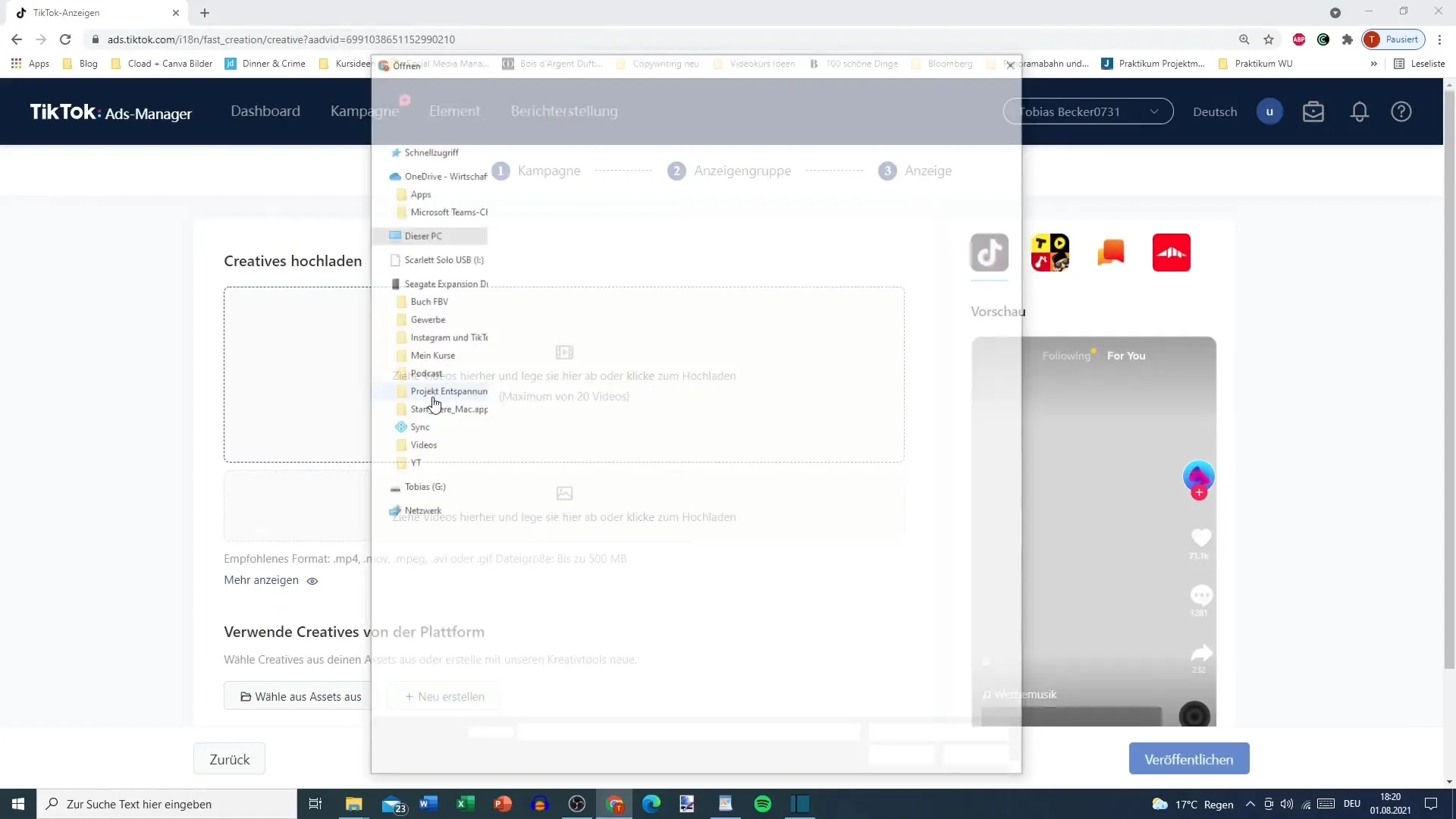Open the Podcast folder
The width and height of the screenshot is (1456, 819).
420,373
